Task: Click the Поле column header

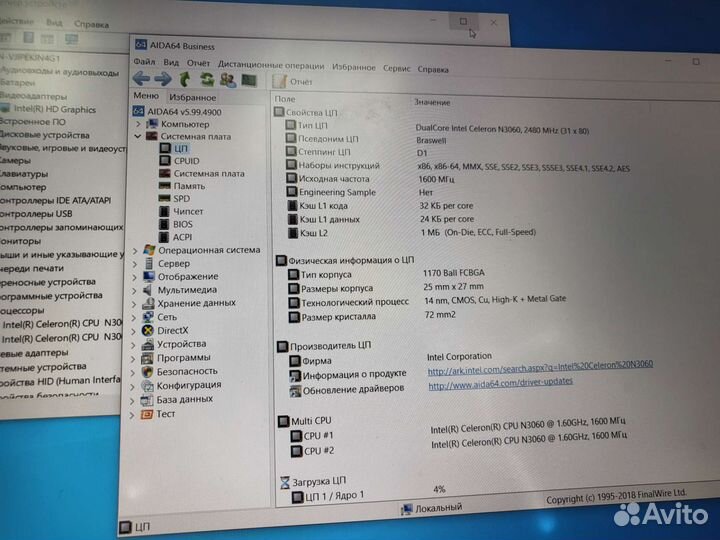Action: (285, 99)
